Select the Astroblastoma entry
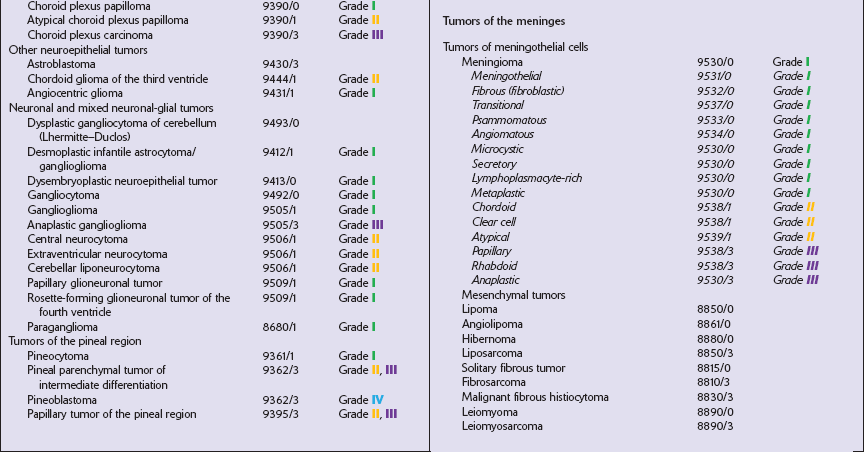The width and height of the screenshot is (864, 452). tap(61, 63)
